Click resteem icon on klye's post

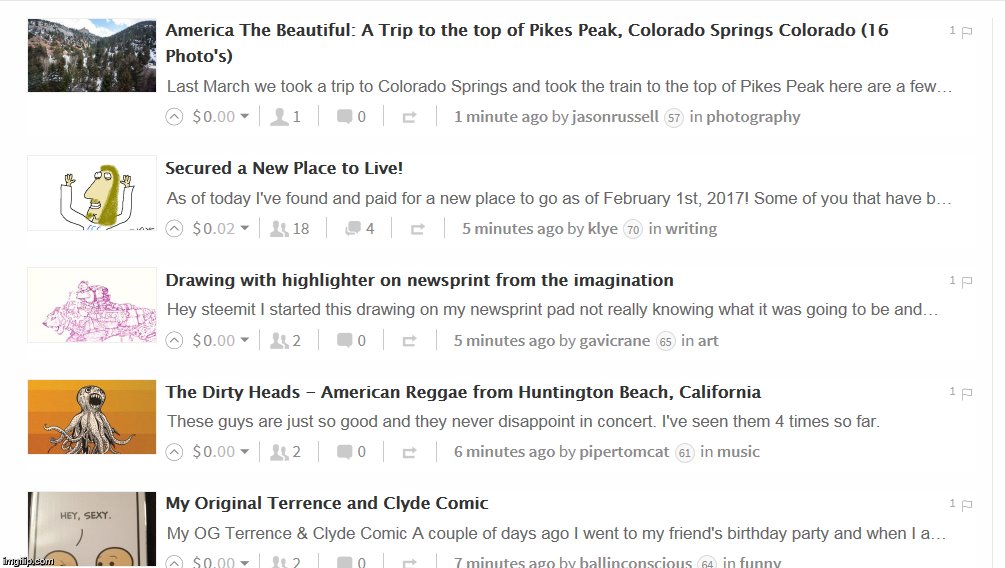(x=417, y=229)
